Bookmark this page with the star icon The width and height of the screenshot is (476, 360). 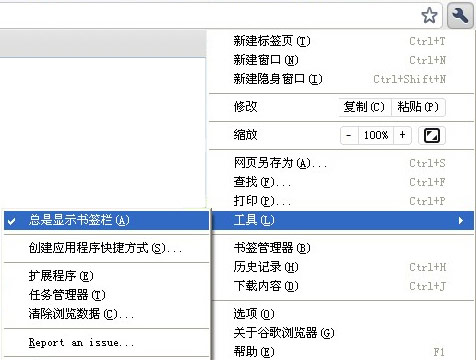point(429,15)
